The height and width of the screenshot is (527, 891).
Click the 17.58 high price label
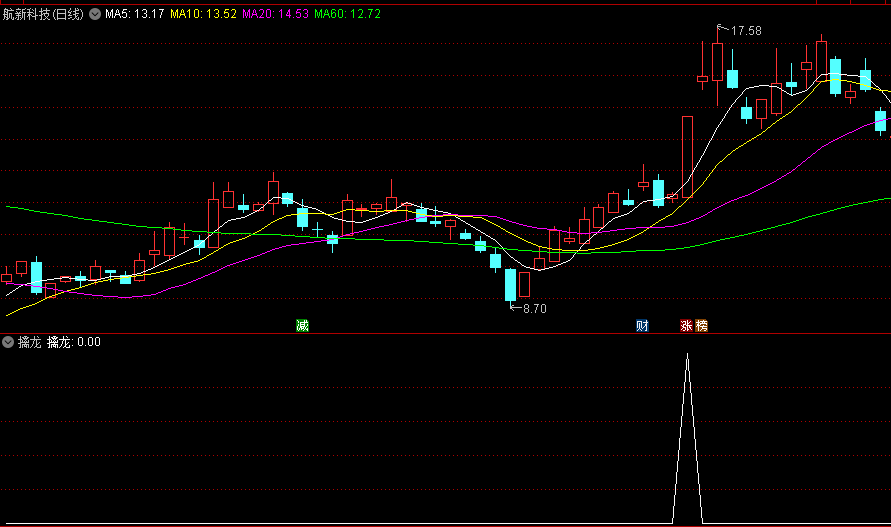point(746,31)
